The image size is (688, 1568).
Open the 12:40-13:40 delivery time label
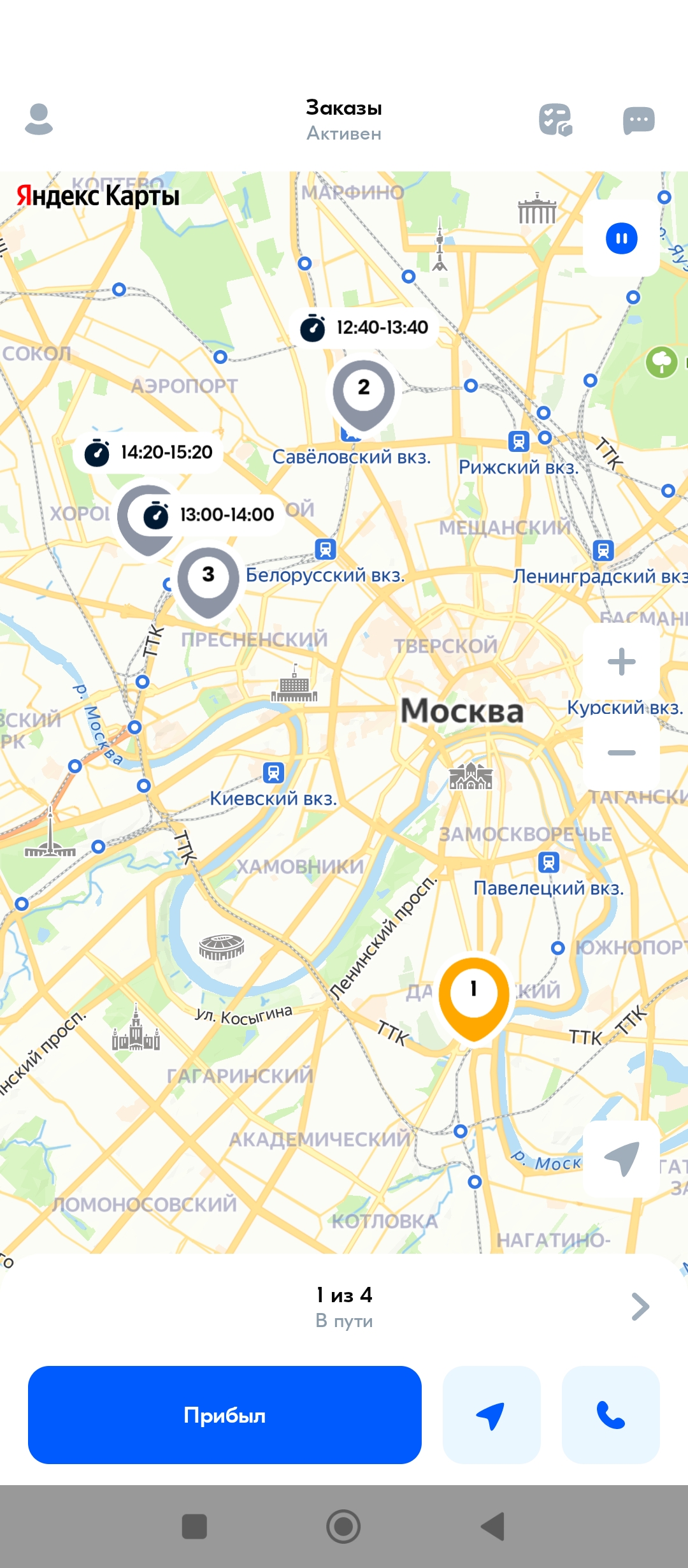coord(365,328)
